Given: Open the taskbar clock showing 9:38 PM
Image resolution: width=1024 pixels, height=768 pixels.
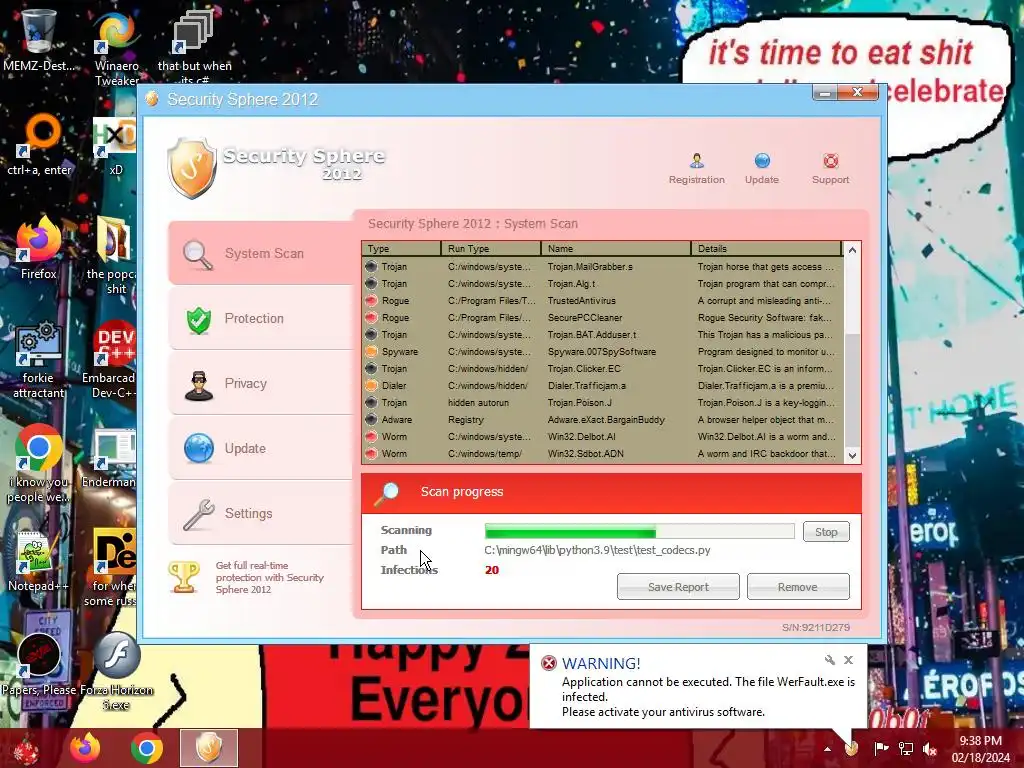Looking at the screenshot, I should click(x=980, y=749).
